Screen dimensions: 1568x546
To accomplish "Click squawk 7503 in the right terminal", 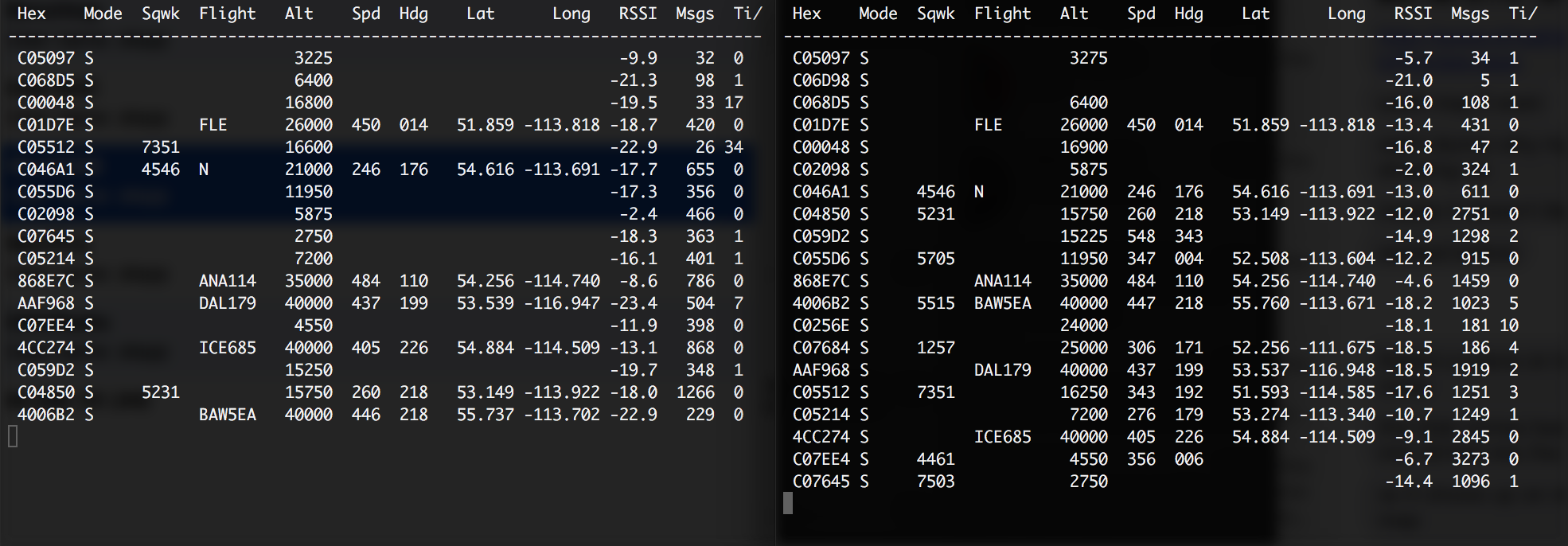I will 936,482.
